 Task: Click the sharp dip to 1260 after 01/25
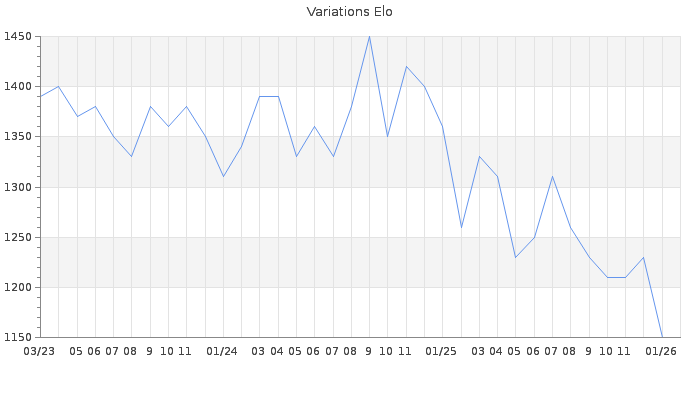point(461,227)
